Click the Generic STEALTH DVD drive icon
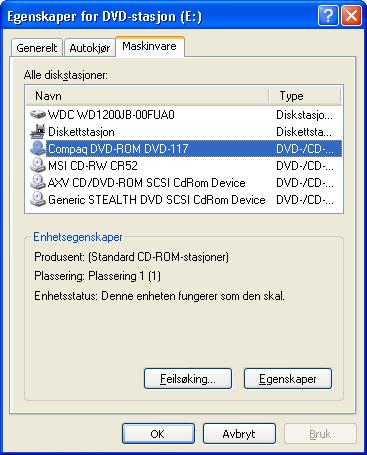 37,200
